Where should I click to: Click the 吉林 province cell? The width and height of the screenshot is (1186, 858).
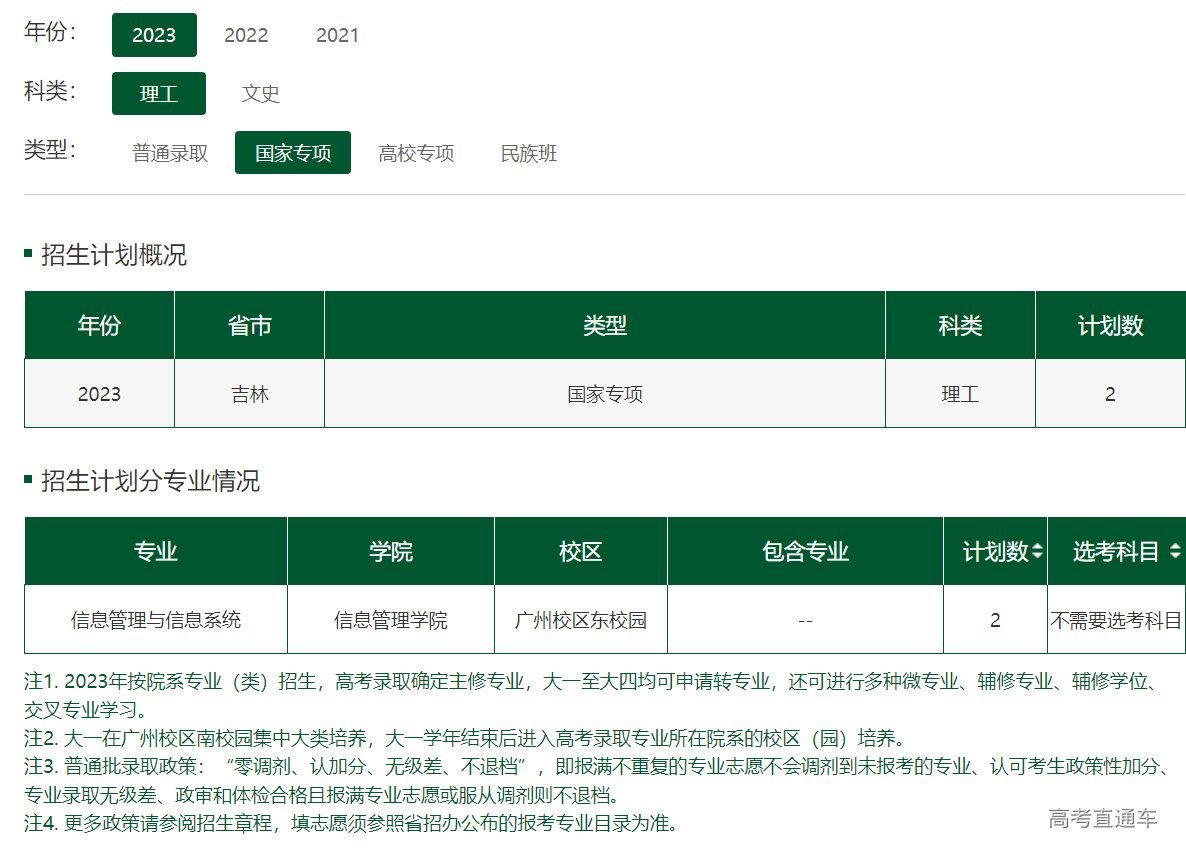[249, 394]
